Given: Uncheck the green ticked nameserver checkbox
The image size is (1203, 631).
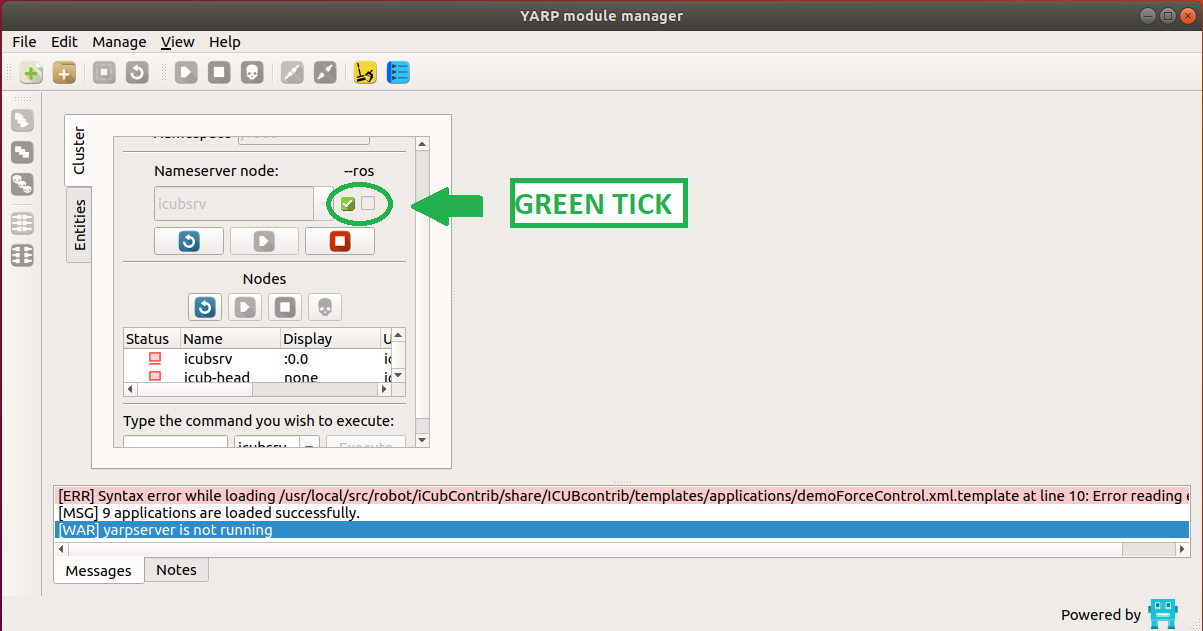Looking at the screenshot, I should click(348, 204).
